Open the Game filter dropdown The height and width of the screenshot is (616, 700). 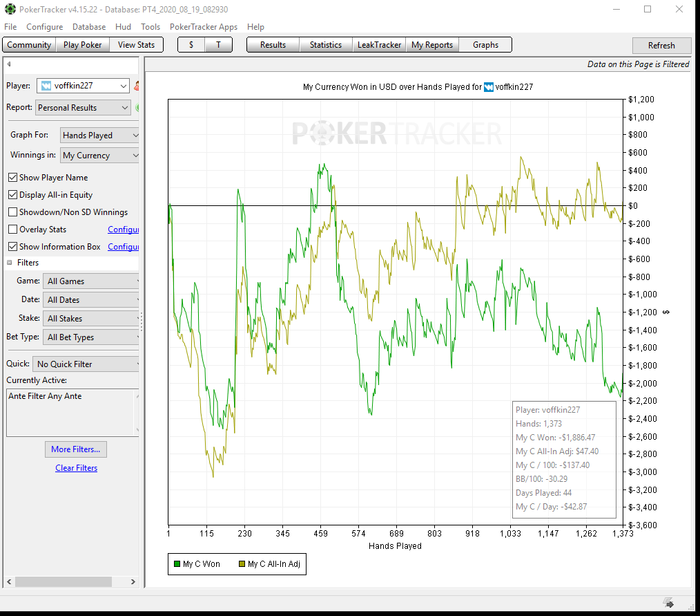click(x=91, y=281)
